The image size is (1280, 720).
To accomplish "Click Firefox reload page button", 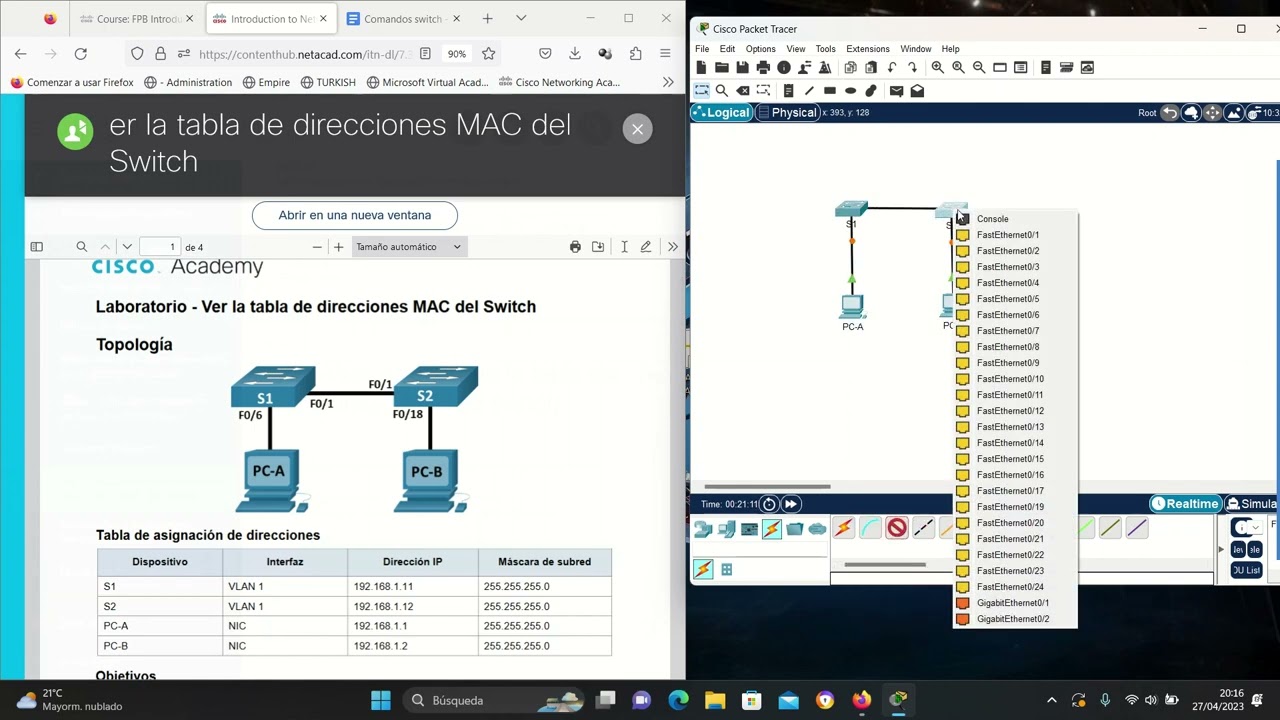I will [x=81, y=54].
